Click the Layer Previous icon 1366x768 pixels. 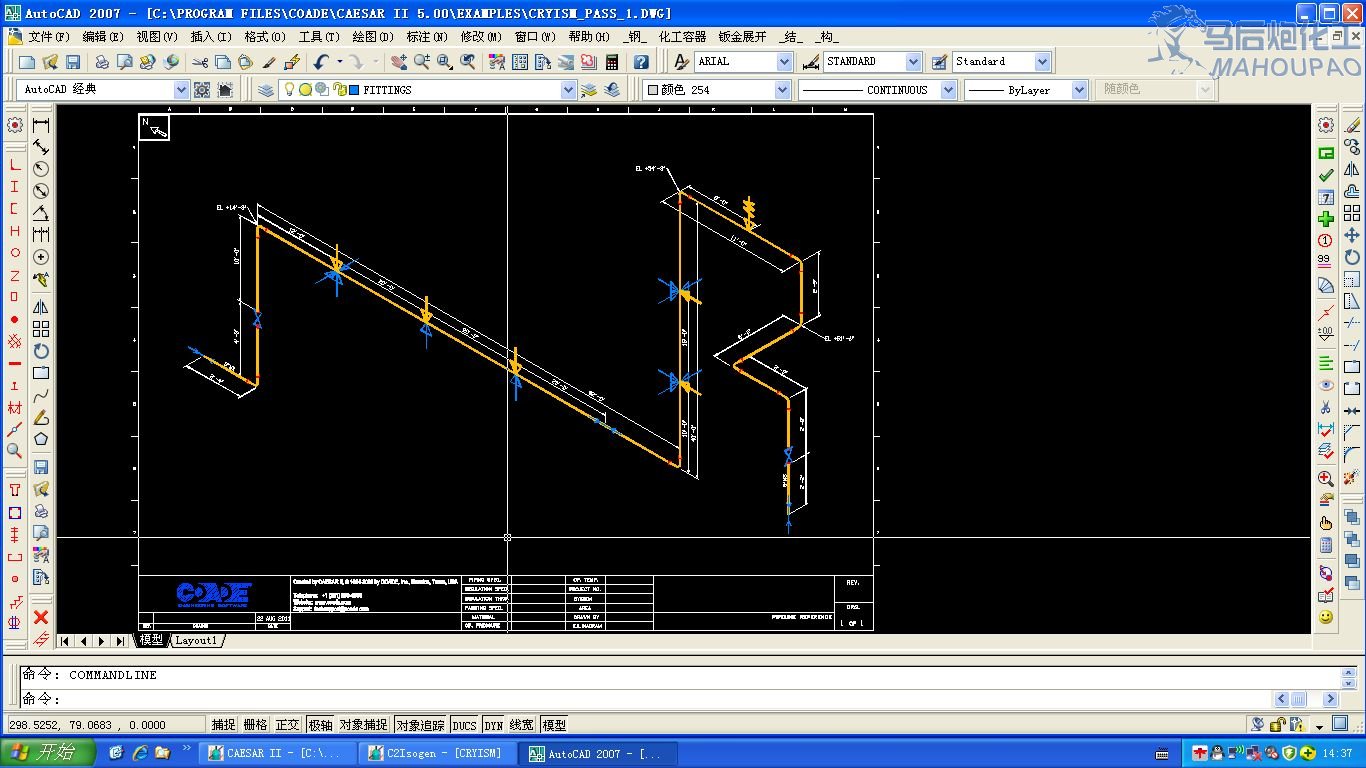[x=612, y=90]
